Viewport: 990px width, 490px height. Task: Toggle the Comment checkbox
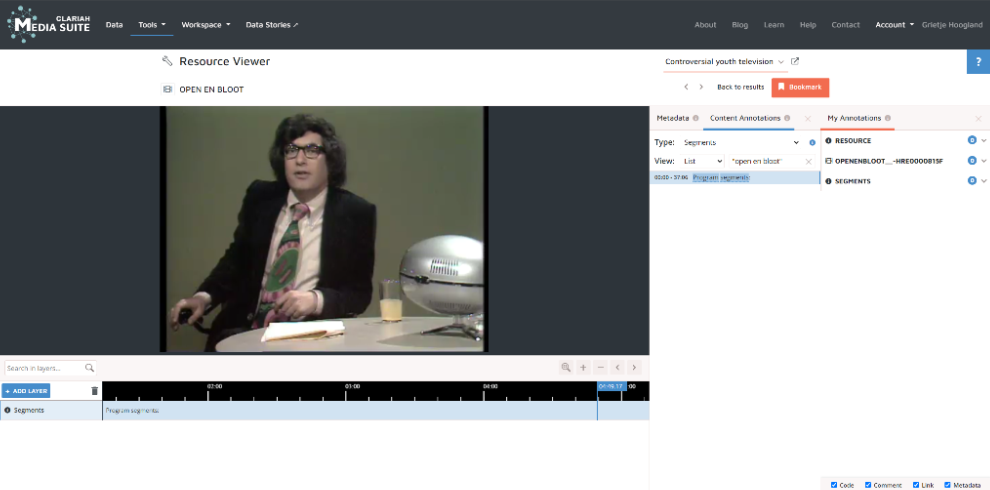point(868,485)
